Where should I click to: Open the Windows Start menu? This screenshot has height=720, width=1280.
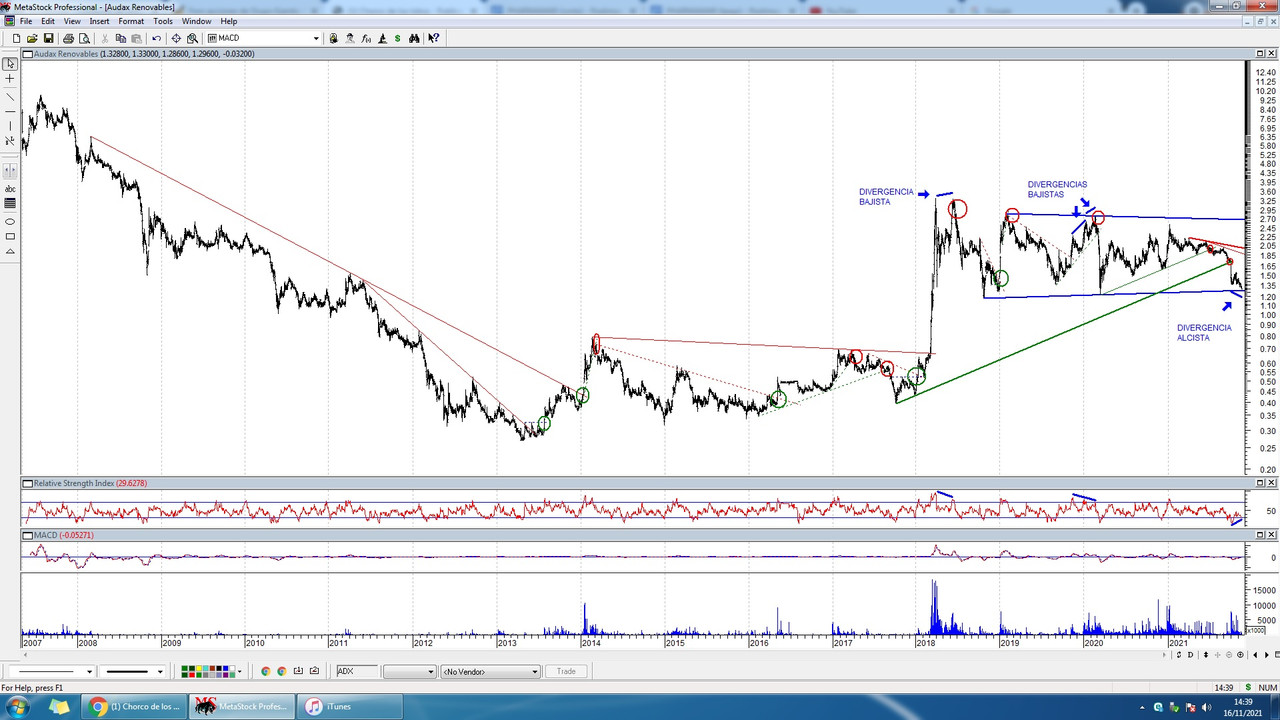coord(19,706)
